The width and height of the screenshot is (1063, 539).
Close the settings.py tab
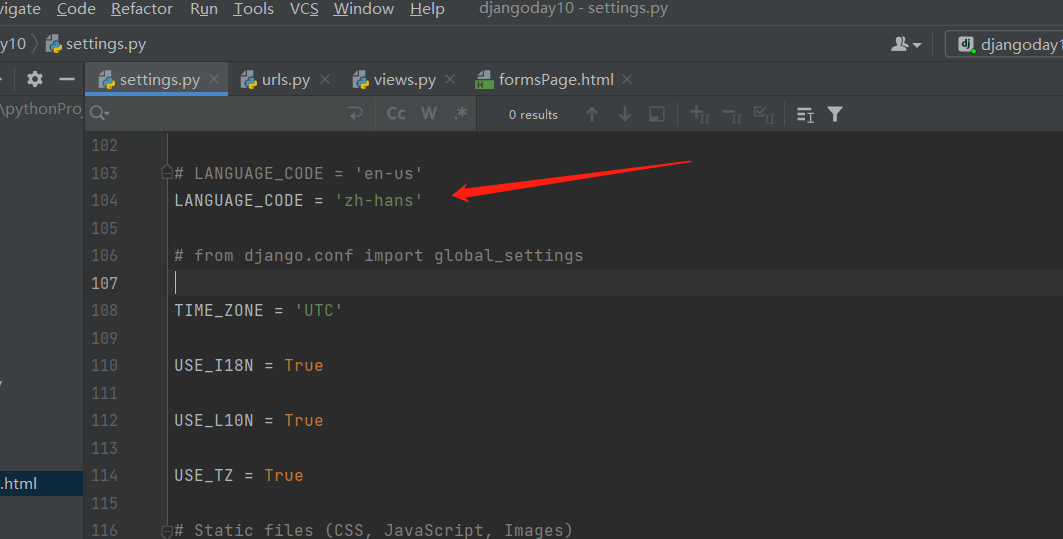(214, 79)
